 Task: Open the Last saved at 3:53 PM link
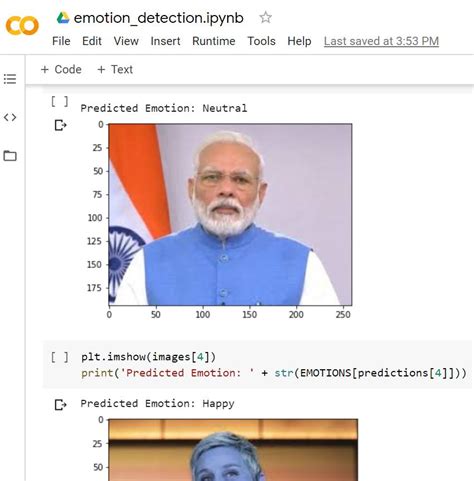coord(381,41)
